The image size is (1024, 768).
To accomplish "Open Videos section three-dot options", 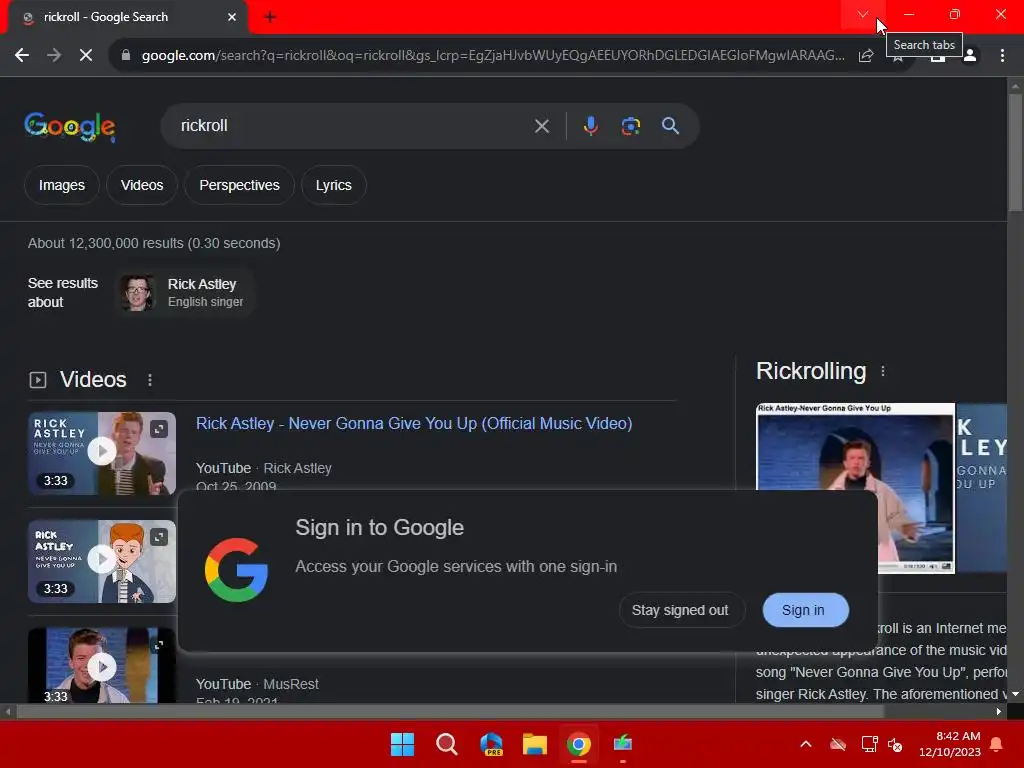I will pos(150,380).
